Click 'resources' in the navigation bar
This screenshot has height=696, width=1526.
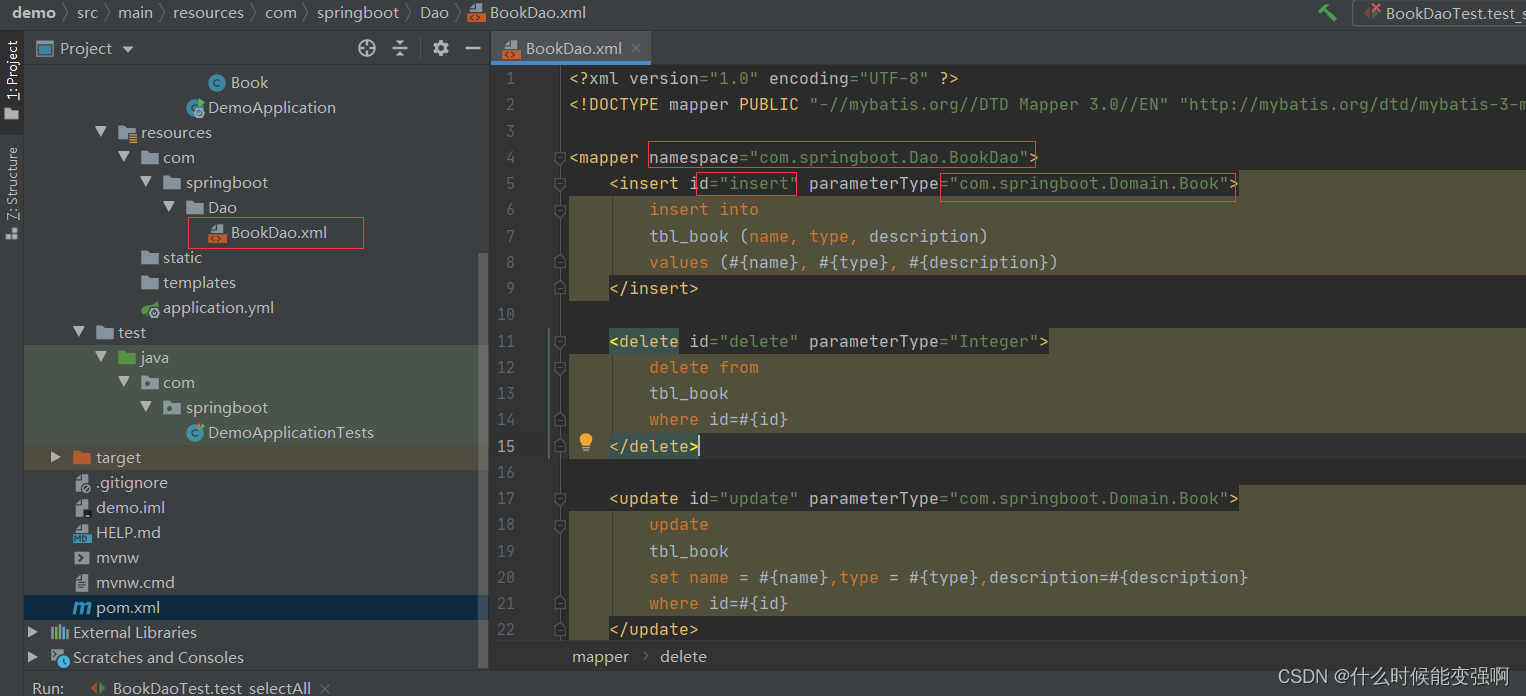pyautogui.click(x=208, y=13)
